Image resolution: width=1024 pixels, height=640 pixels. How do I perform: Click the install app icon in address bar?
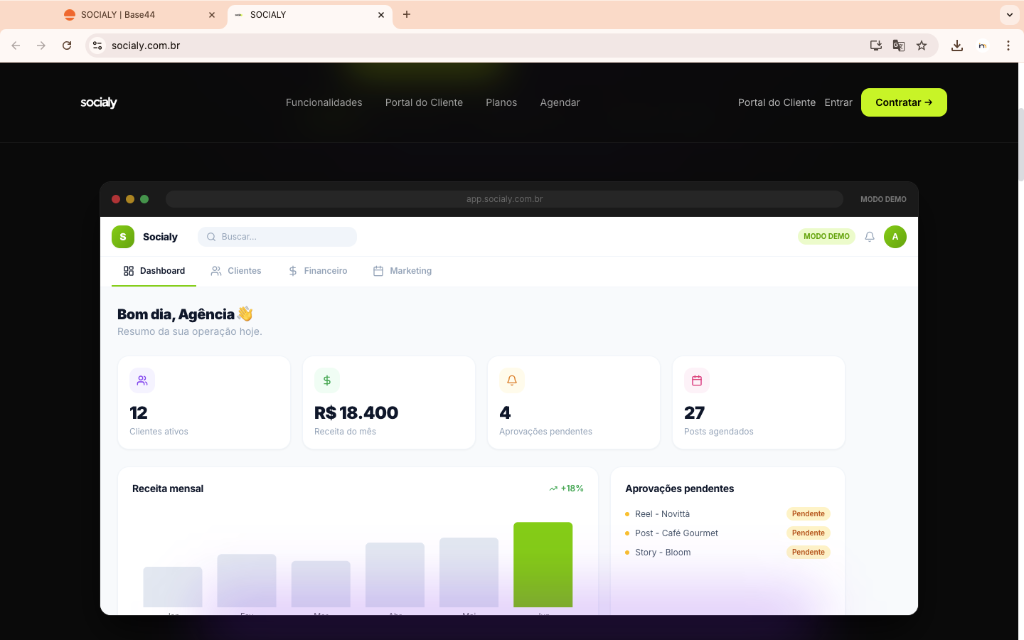click(x=876, y=46)
